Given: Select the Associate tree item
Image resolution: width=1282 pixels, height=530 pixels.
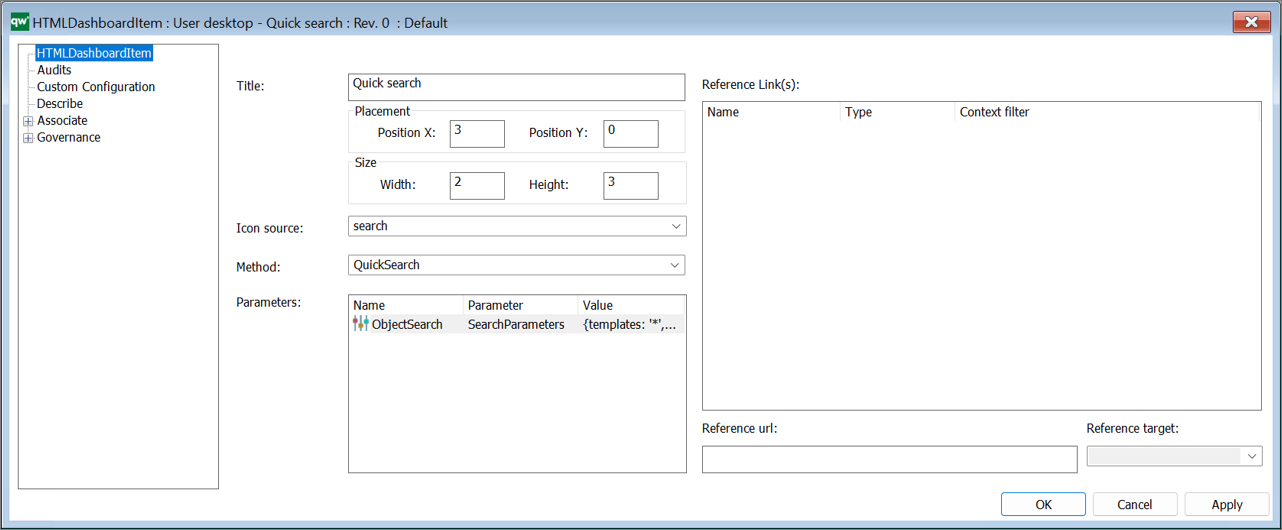Looking at the screenshot, I should [x=62, y=121].
